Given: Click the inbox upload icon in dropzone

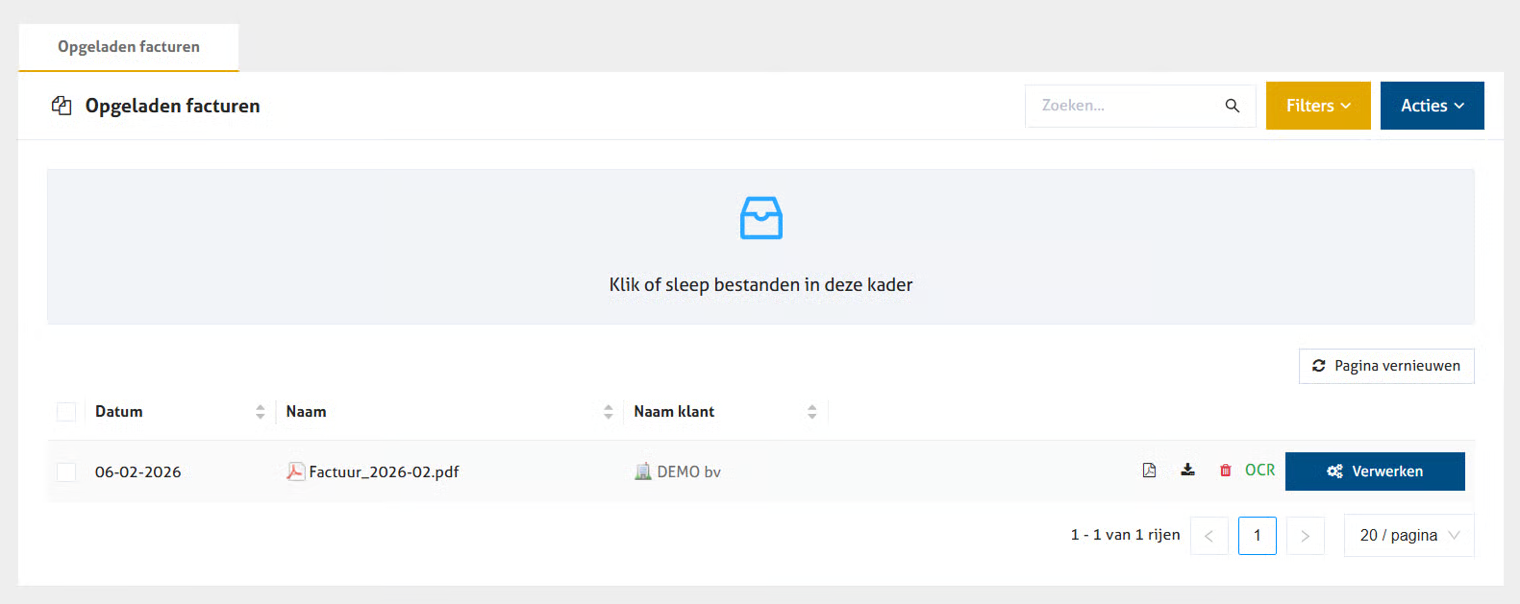Looking at the screenshot, I should coord(761,218).
